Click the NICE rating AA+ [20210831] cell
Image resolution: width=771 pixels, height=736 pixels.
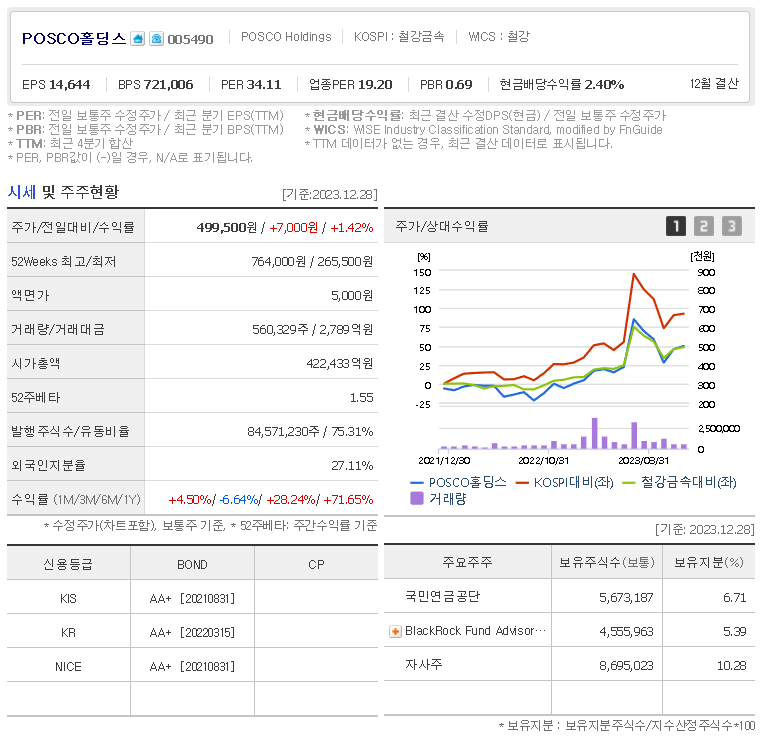tap(192, 666)
